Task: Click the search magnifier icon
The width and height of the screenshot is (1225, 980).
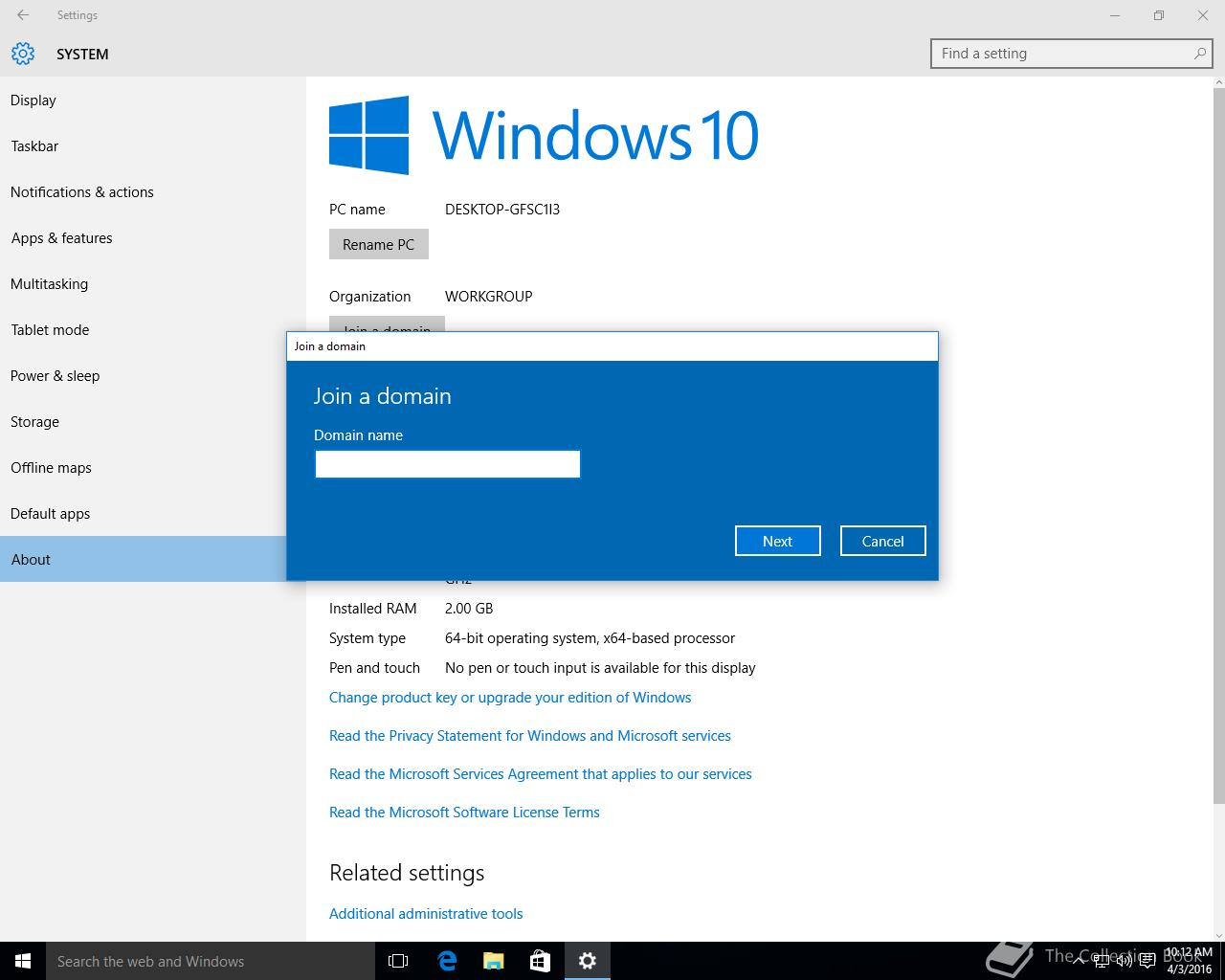Action: (1199, 54)
